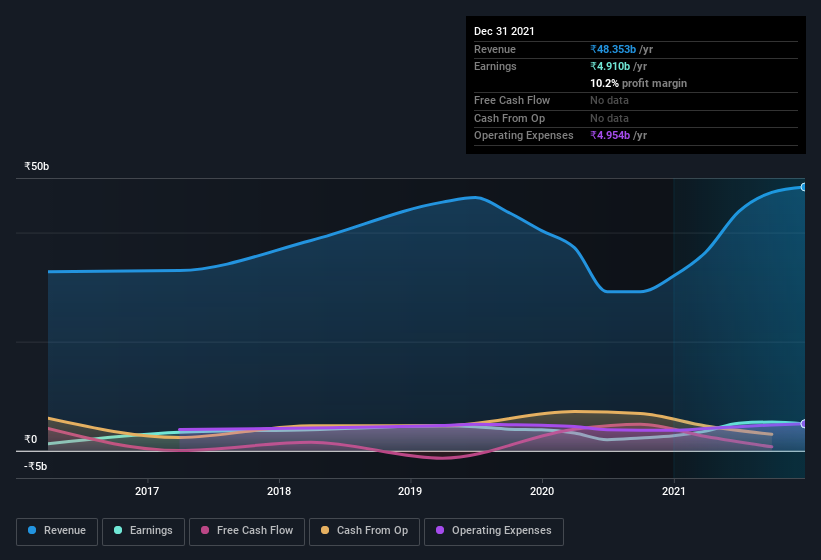821x560 pixels.
Task: Click the Revenue label in the tooltip
Action: tap(495, 49)
